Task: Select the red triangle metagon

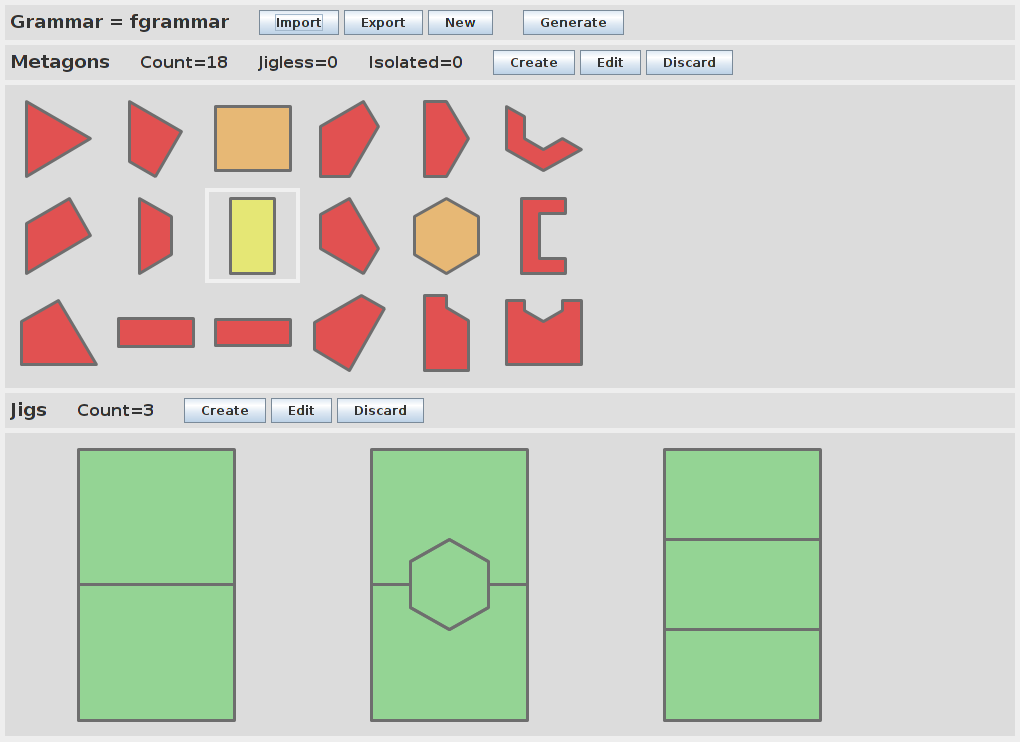Action: 50,139
